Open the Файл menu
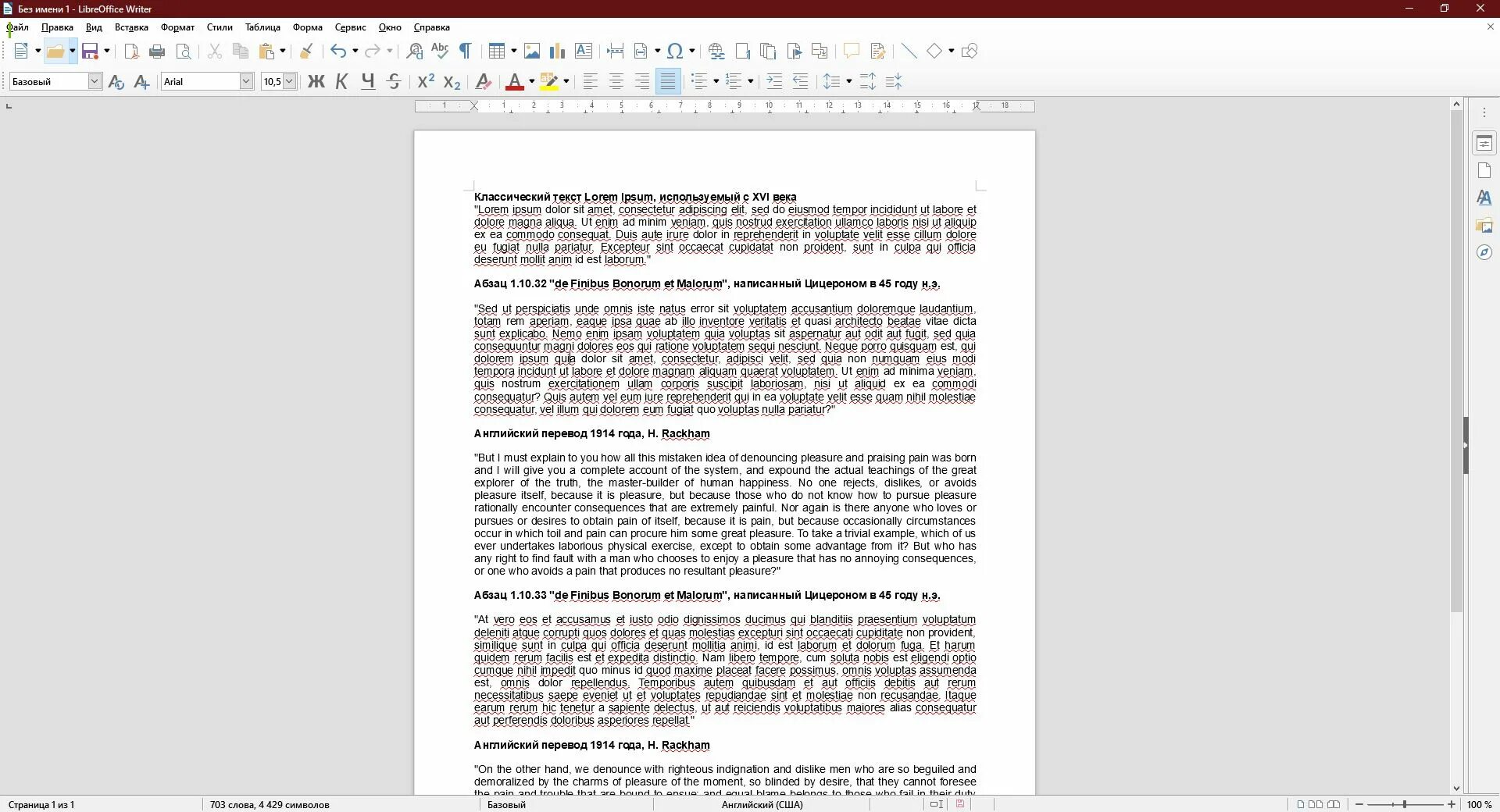The width and height of the screenshot is (1500, 812). click(17, 27)
